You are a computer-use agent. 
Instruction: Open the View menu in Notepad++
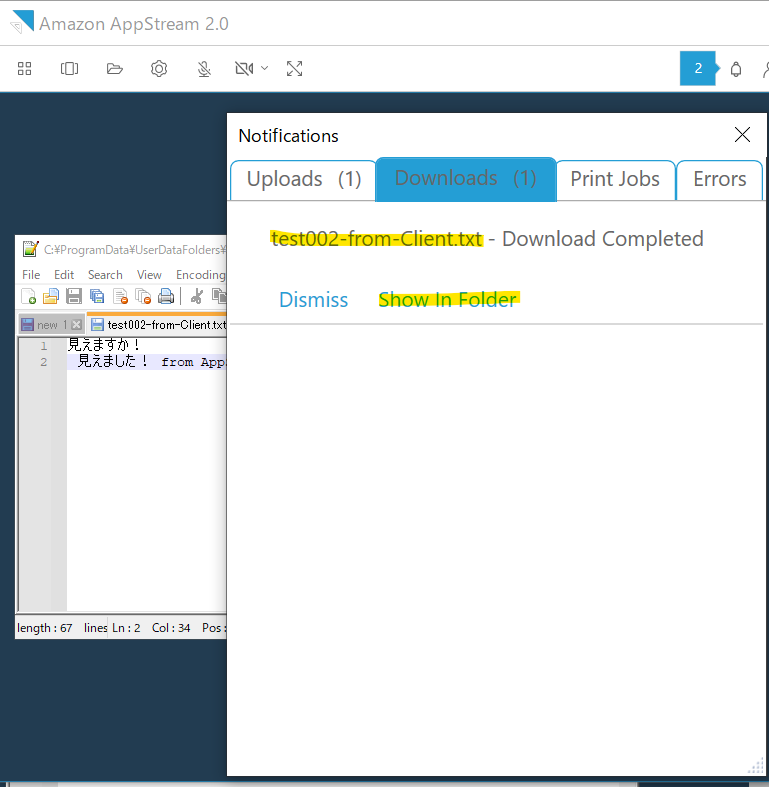149,275
